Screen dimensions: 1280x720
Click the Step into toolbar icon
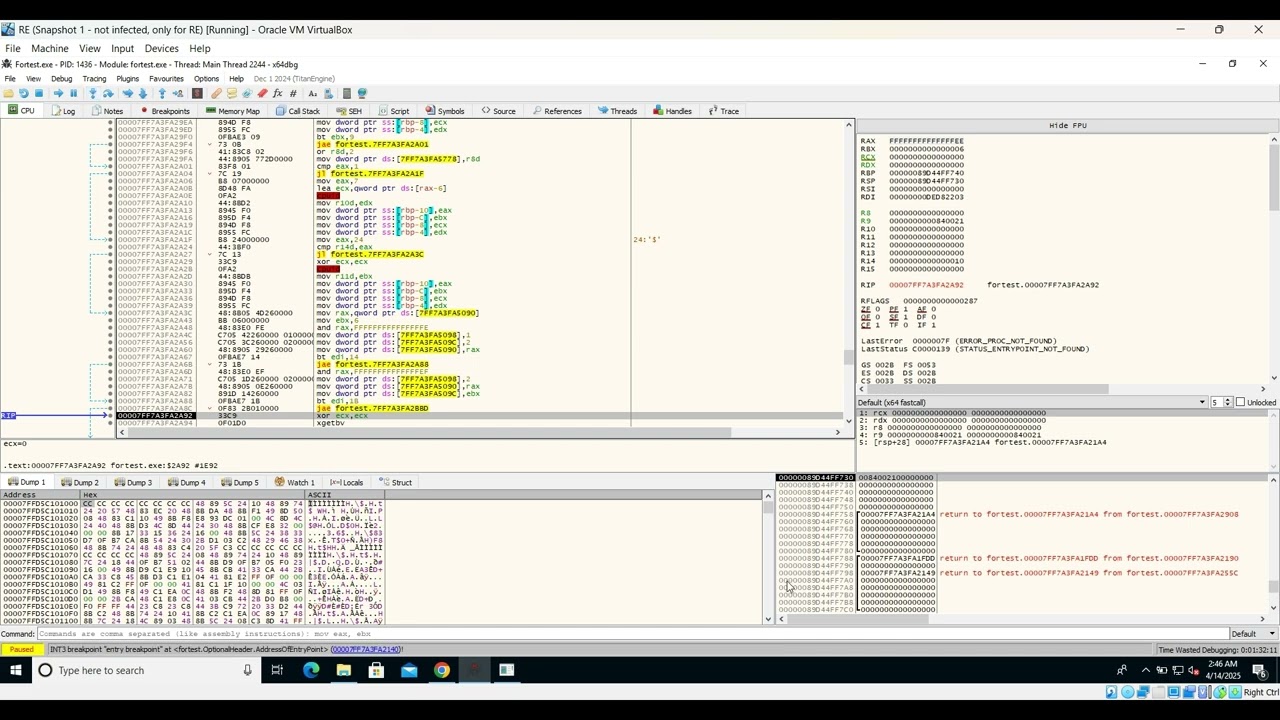(93, 93)
